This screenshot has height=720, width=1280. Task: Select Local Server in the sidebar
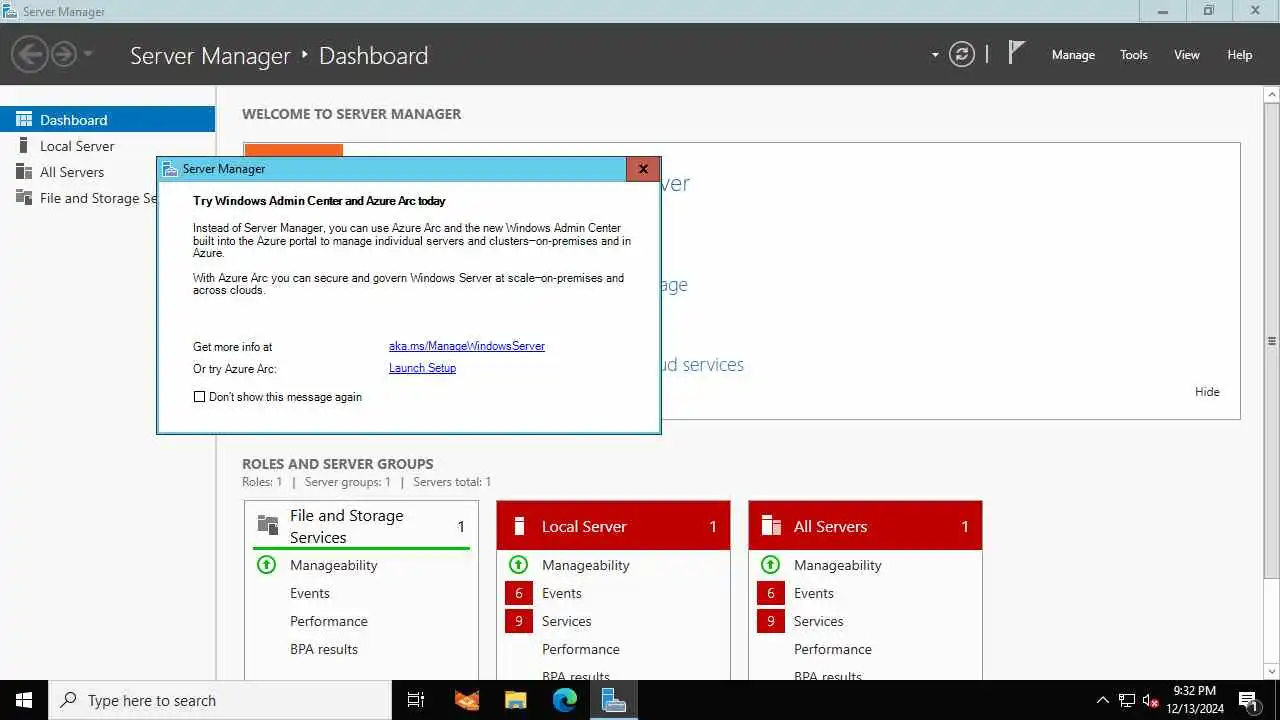coord(107,146)
